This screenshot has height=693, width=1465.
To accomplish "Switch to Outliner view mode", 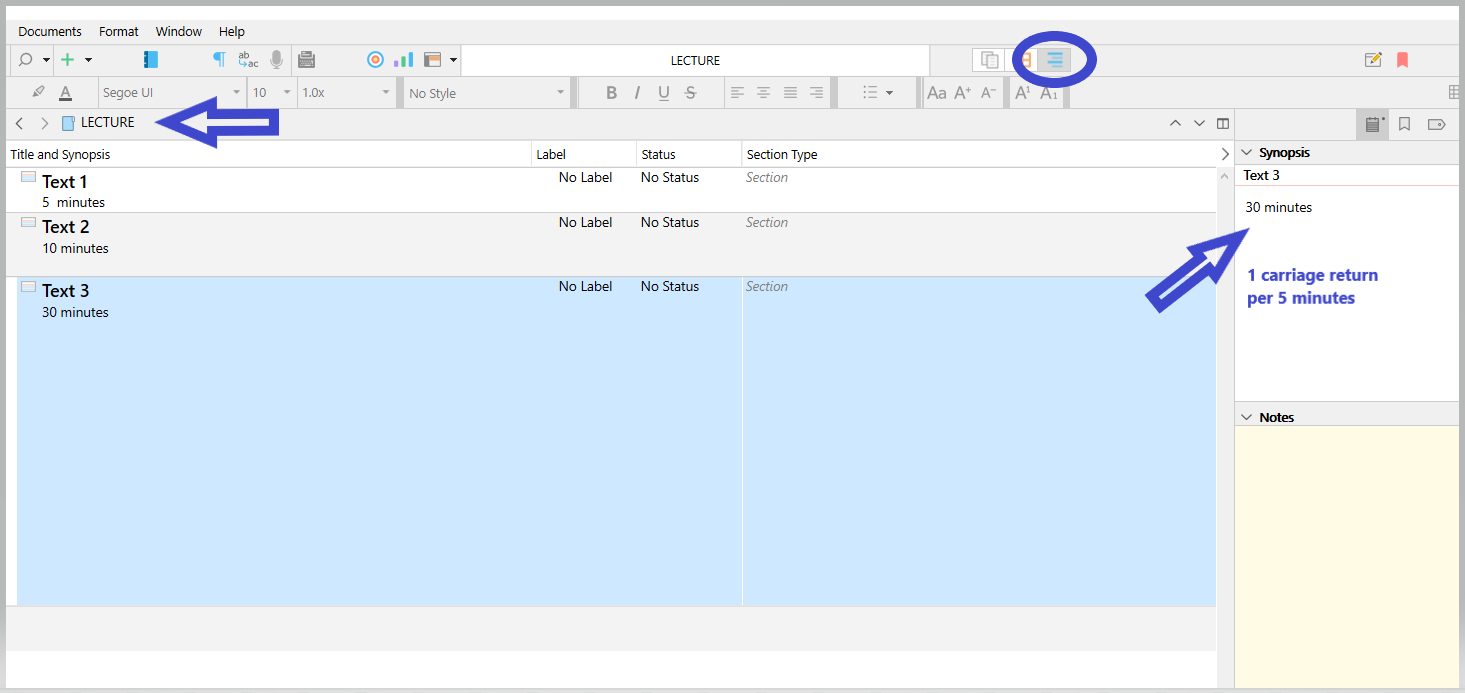I will pos(1054,60).
